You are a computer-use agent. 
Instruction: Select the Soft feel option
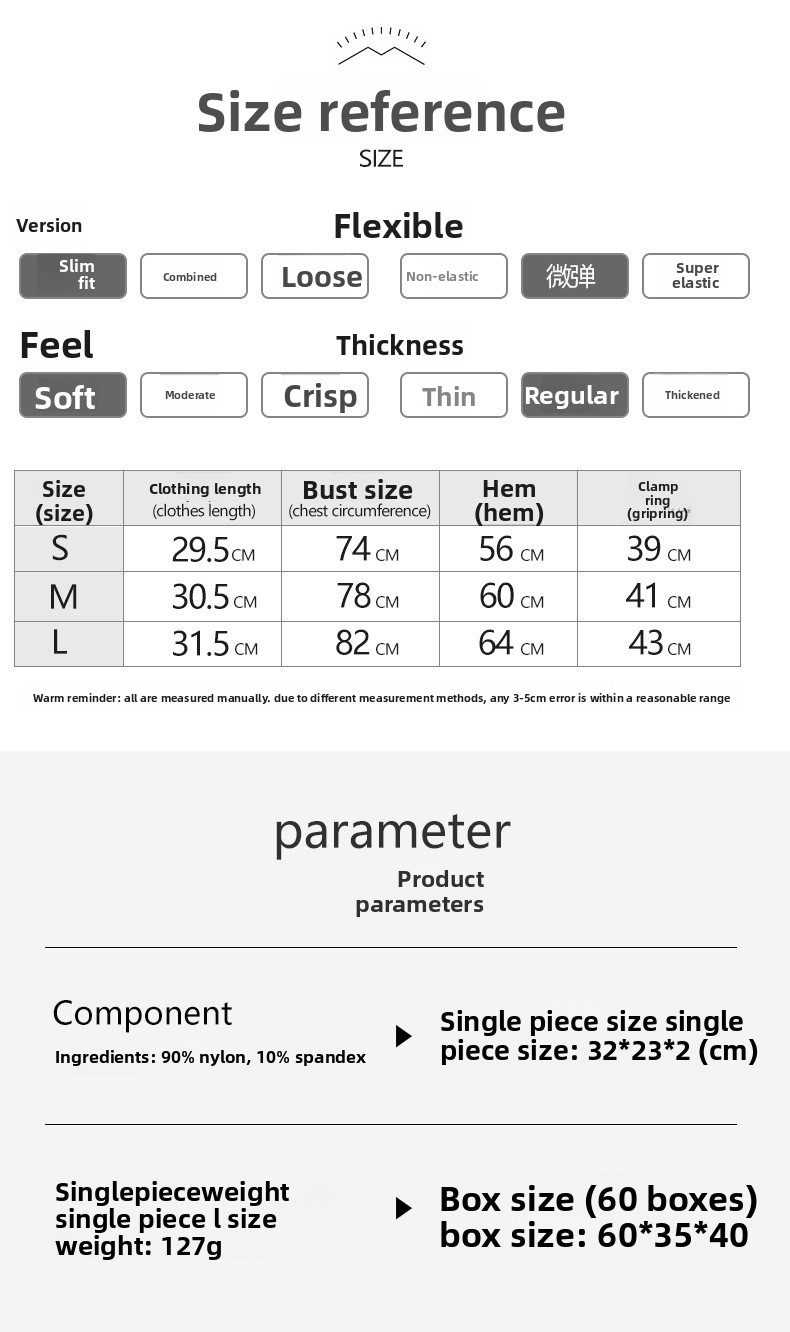pyautogui.click(x=73, y=395)
